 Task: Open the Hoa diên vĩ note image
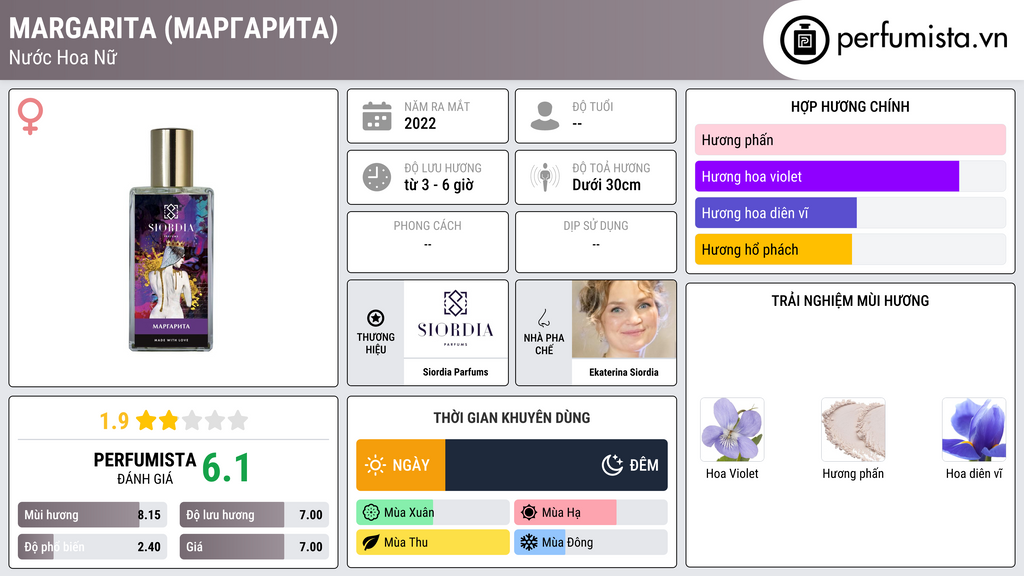click(974, 430)
